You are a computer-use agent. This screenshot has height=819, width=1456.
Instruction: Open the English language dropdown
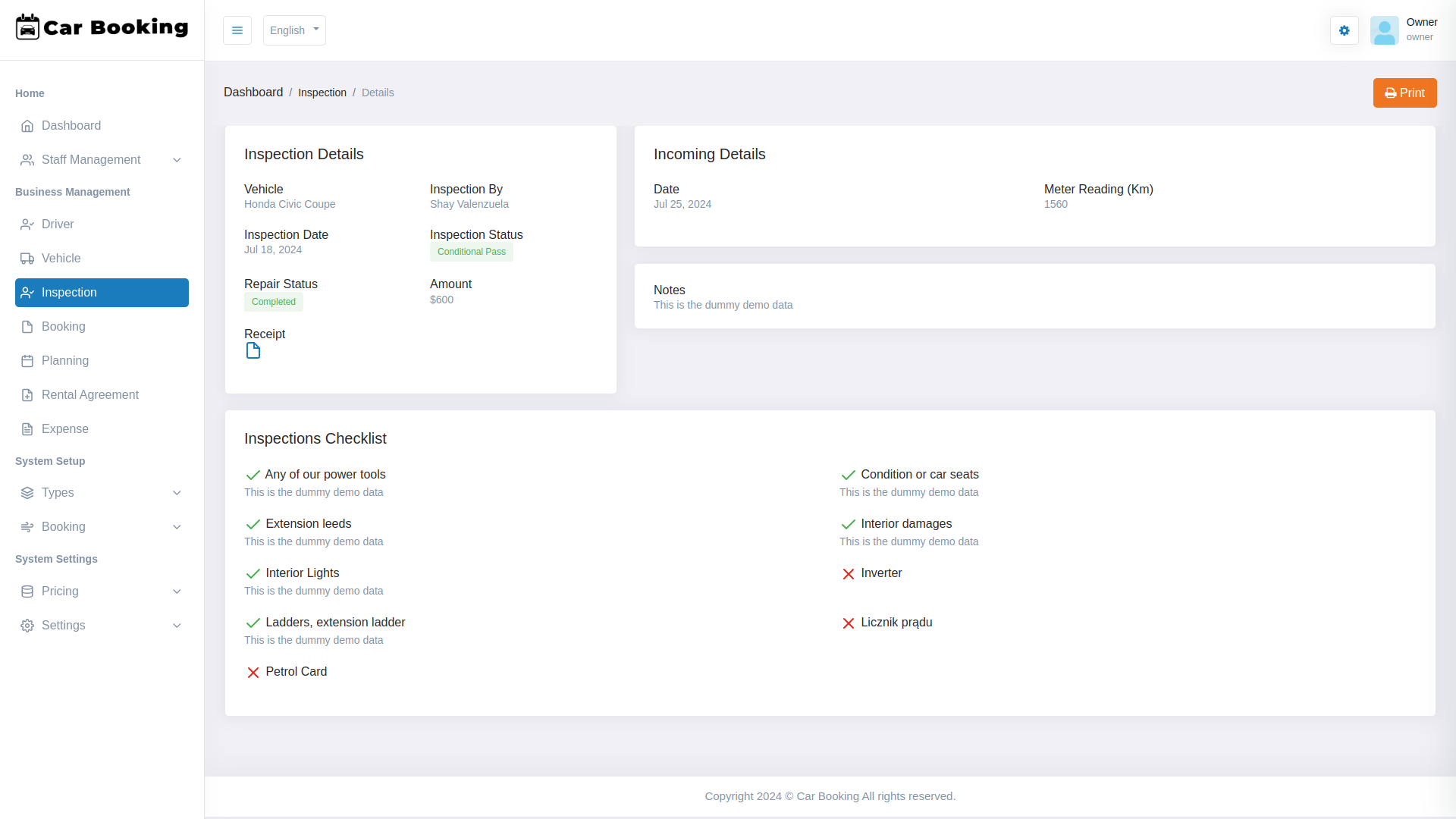(x=294, y=30)
